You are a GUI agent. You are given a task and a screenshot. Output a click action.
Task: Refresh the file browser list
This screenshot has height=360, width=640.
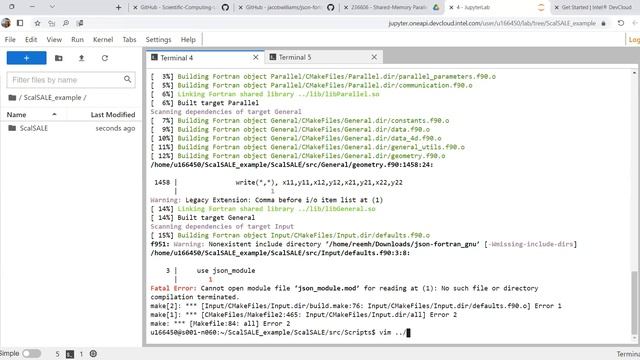click(105, 58)
